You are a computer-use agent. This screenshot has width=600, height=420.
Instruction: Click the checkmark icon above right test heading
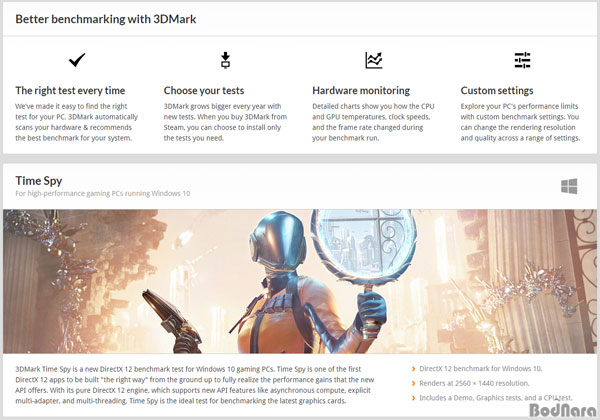tap(77, 60)
